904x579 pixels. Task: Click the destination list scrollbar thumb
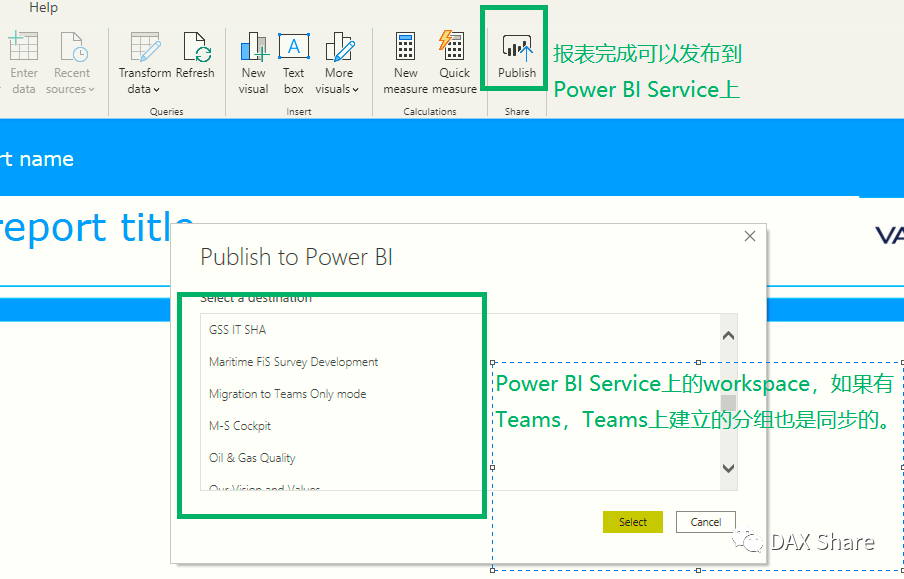coord(729,403)
